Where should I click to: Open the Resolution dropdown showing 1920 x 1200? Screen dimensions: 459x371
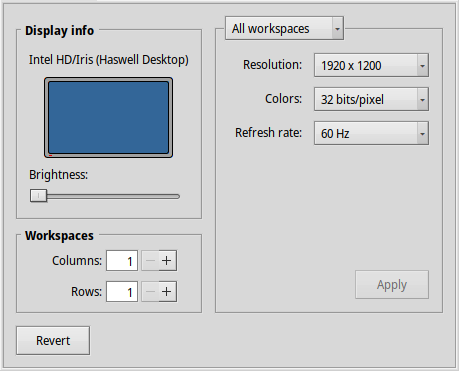click(x=371, y=65)
